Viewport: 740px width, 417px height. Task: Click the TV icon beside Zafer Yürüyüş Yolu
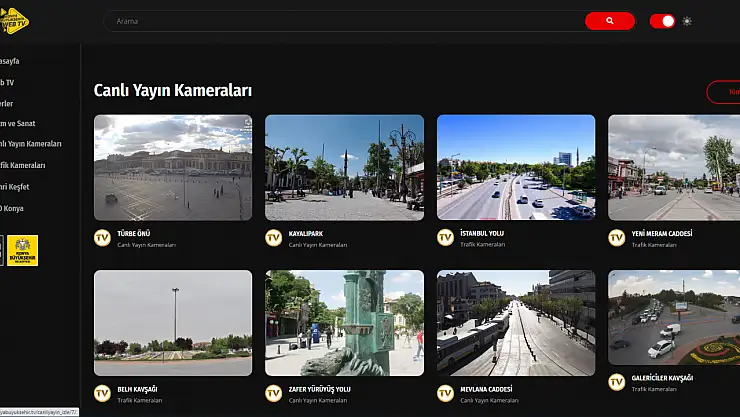pyautogui.click(x=274, y=393)
